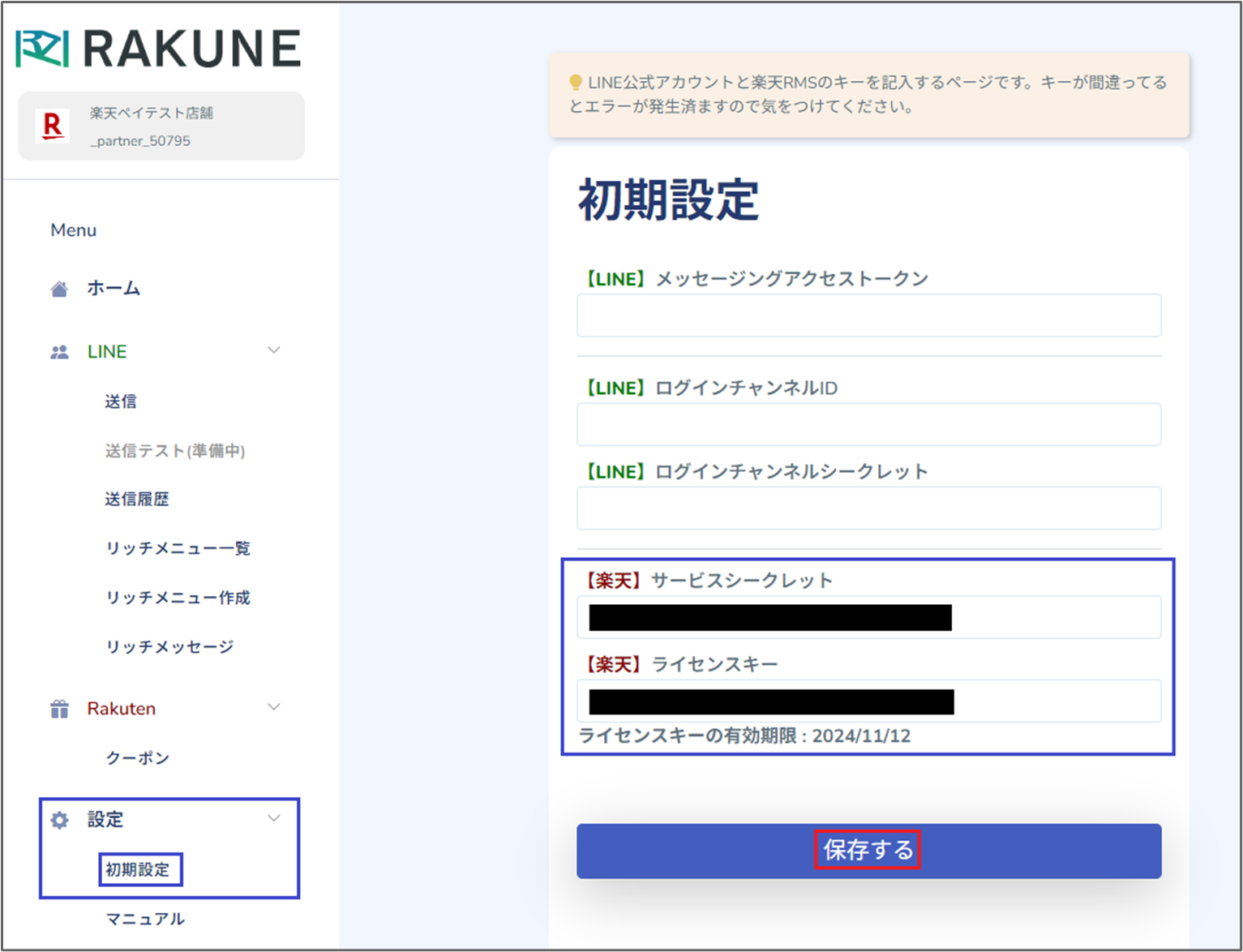The height and width of the screenshot is (952, 1243).
Task: Focus the 楽天 ライセンスキー input field
Action: [x=868, y=701]
